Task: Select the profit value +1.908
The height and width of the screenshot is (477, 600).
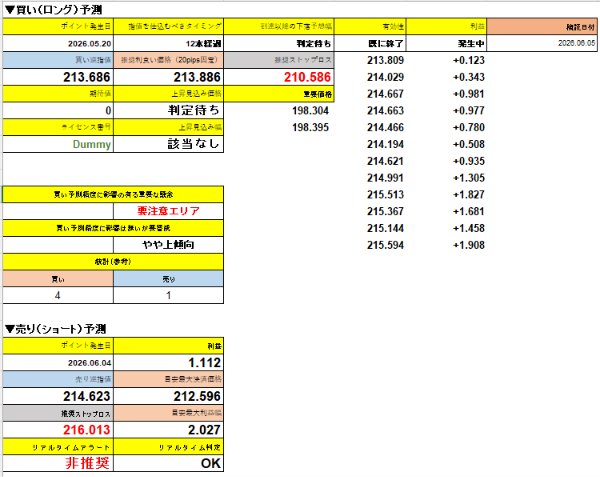Action: click(x=468, y=245)
